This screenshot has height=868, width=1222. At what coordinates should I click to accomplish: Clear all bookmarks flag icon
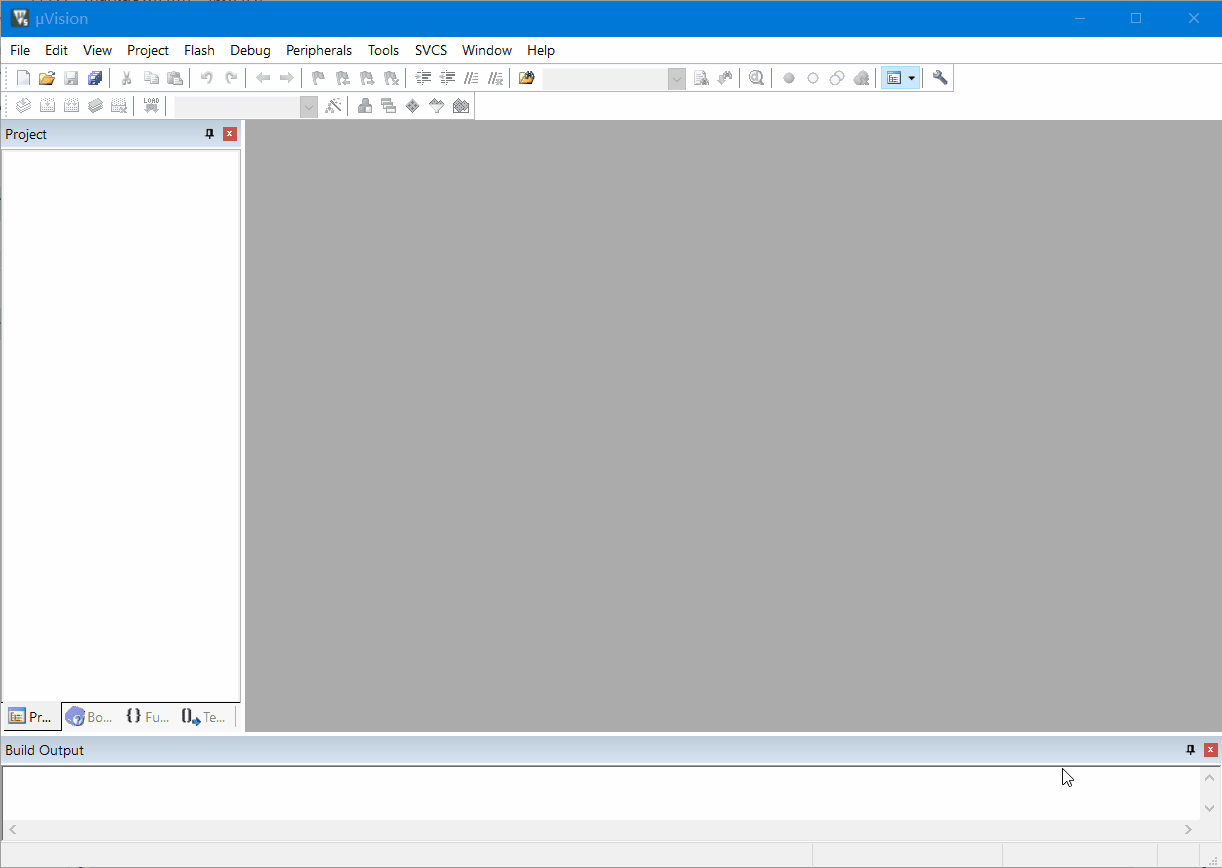(391, 78)
